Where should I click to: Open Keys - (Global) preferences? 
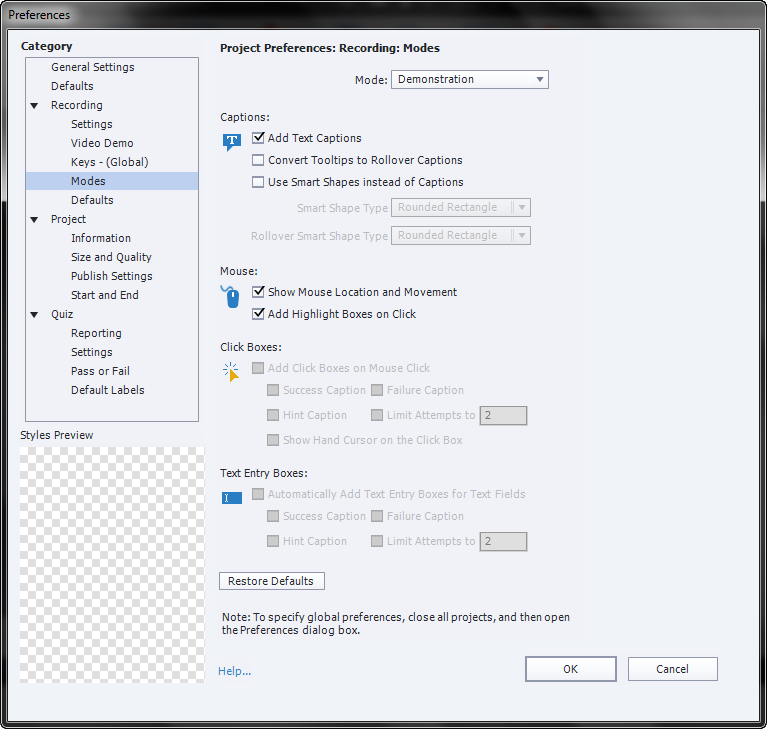[x=110, y=162]
